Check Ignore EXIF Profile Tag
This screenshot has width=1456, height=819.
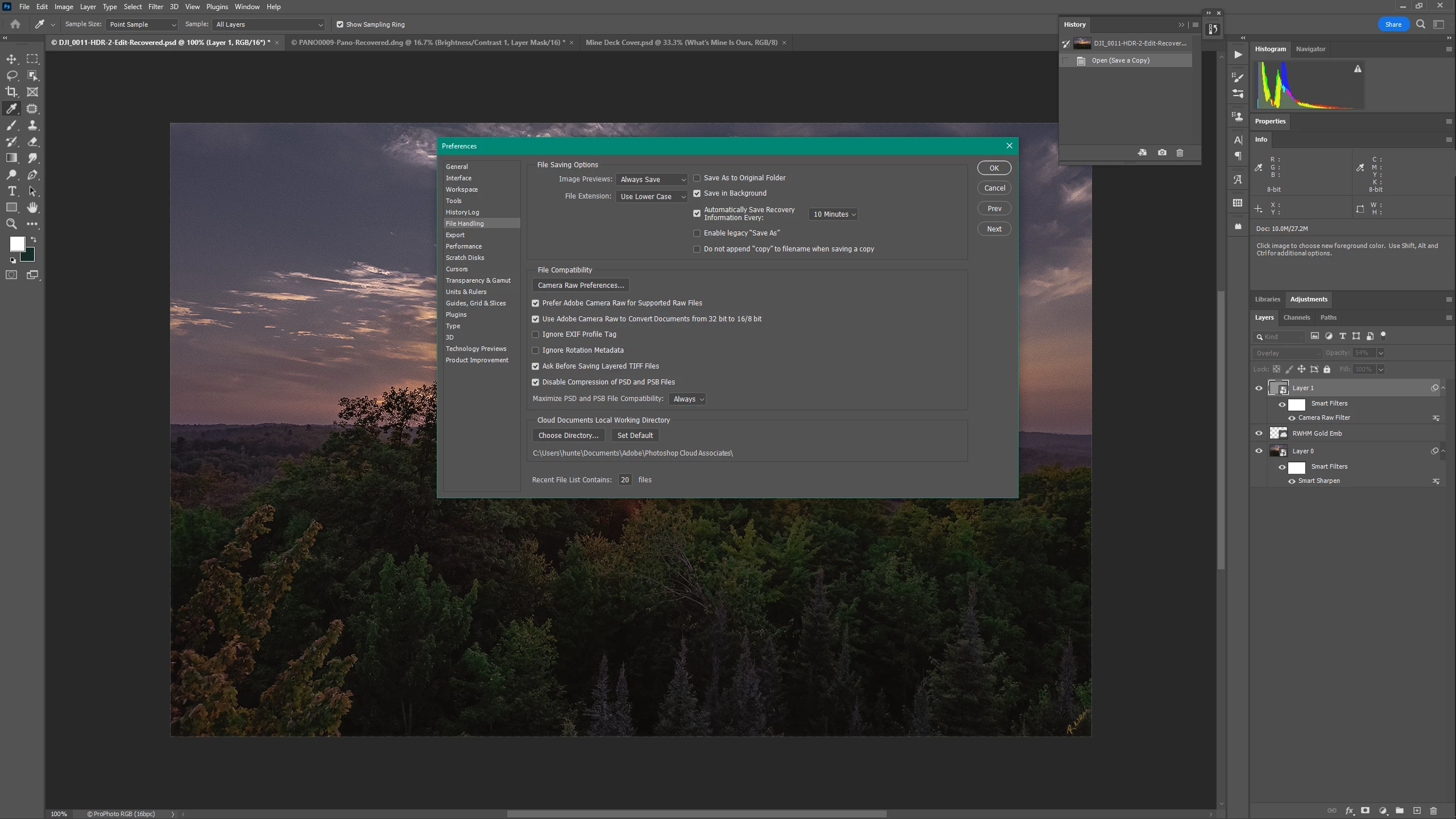point(535,334)
